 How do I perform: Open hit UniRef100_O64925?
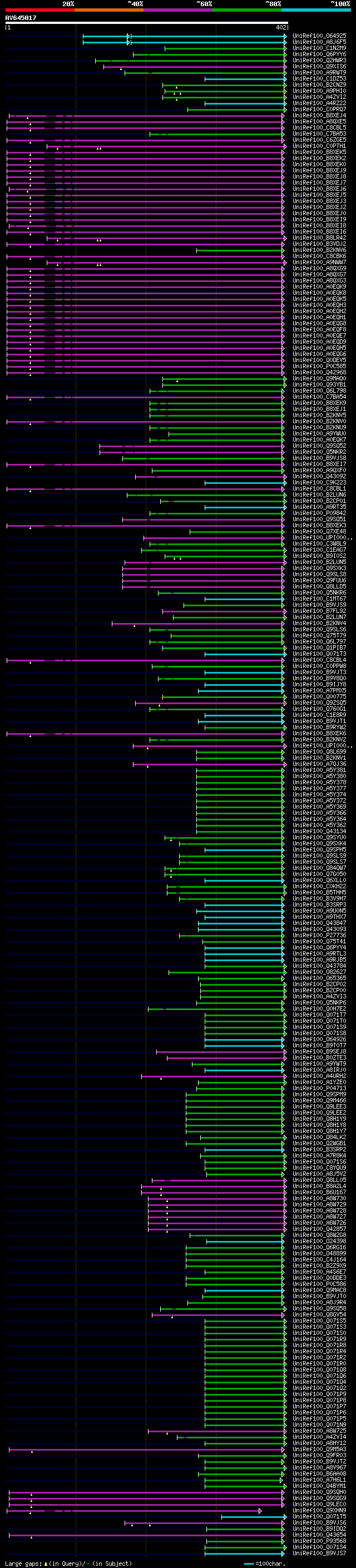(x=319, y=36)
